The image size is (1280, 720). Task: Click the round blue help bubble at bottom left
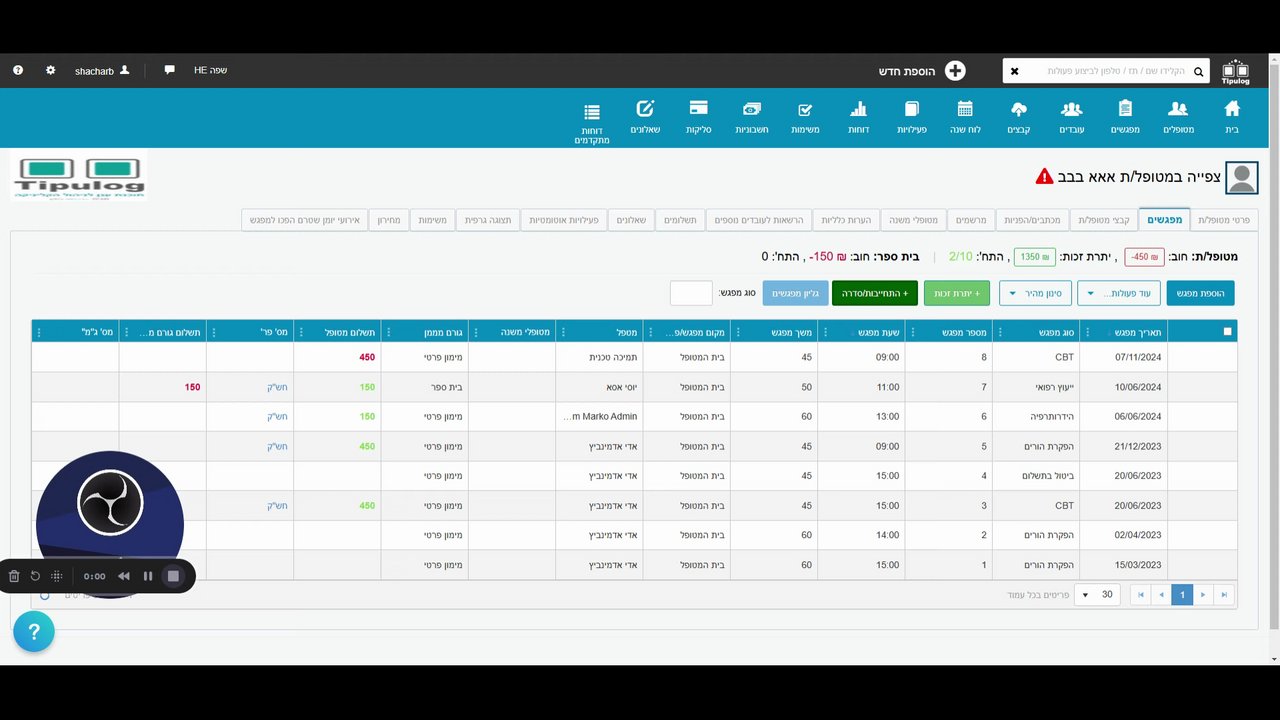[x=34, y=632]
